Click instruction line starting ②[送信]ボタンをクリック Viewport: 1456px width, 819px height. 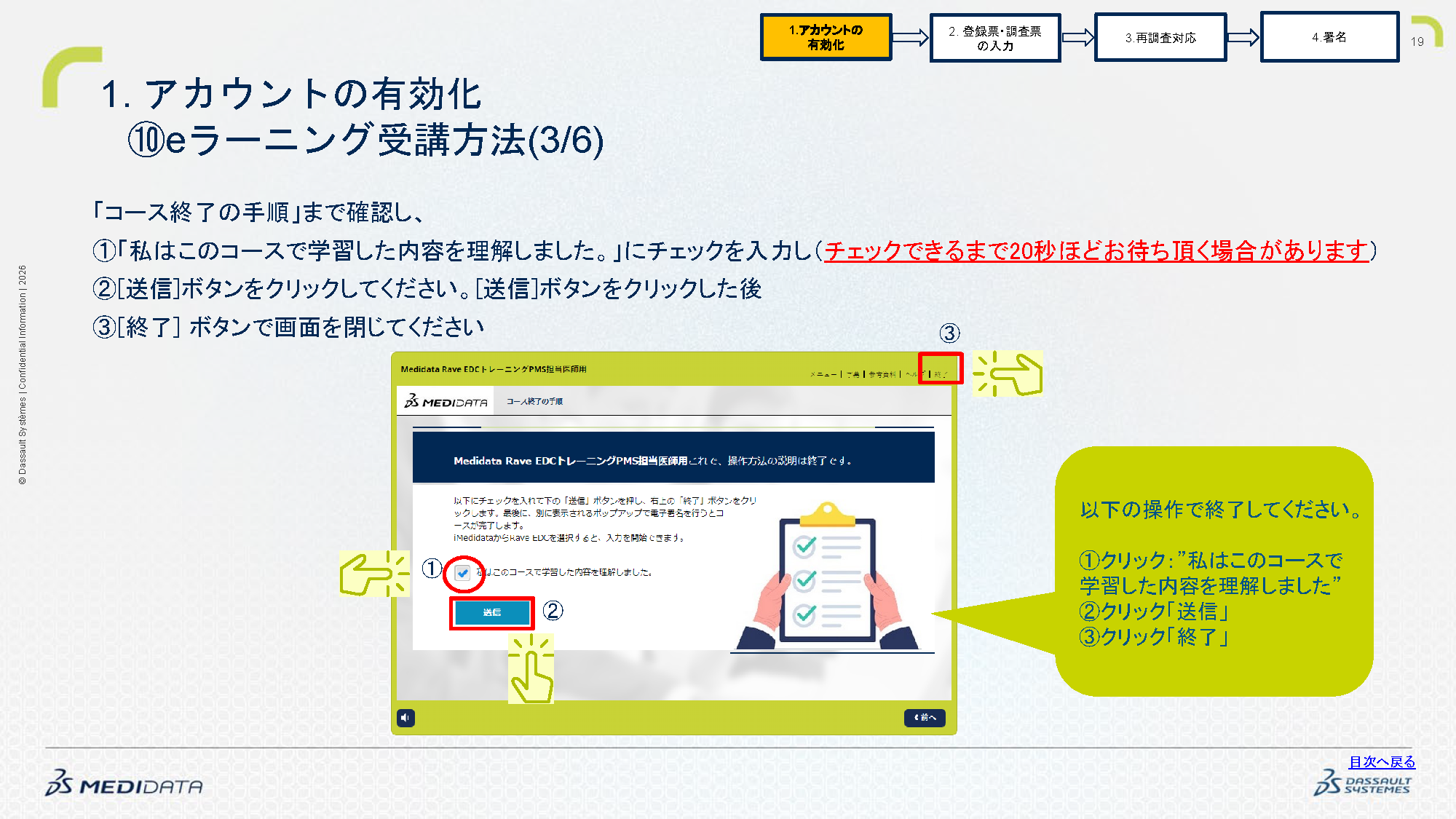pyautogui.click(x=427, y=288)
